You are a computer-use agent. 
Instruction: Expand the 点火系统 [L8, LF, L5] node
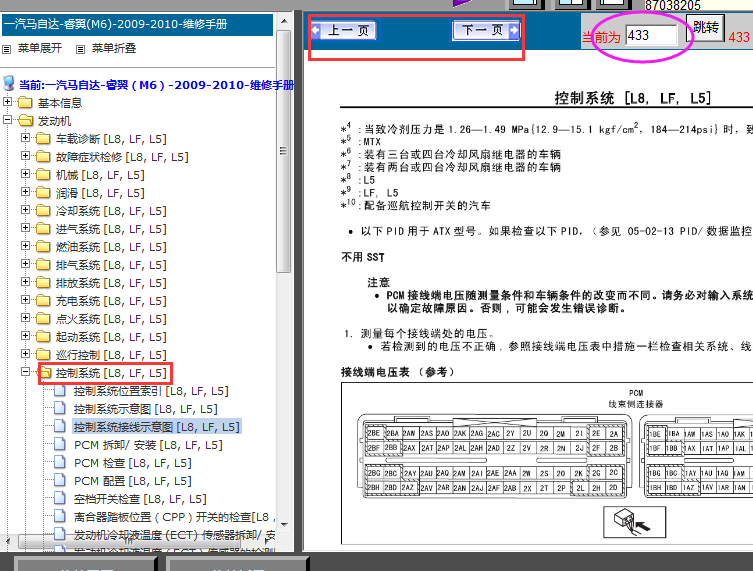(x=25, y=318)
